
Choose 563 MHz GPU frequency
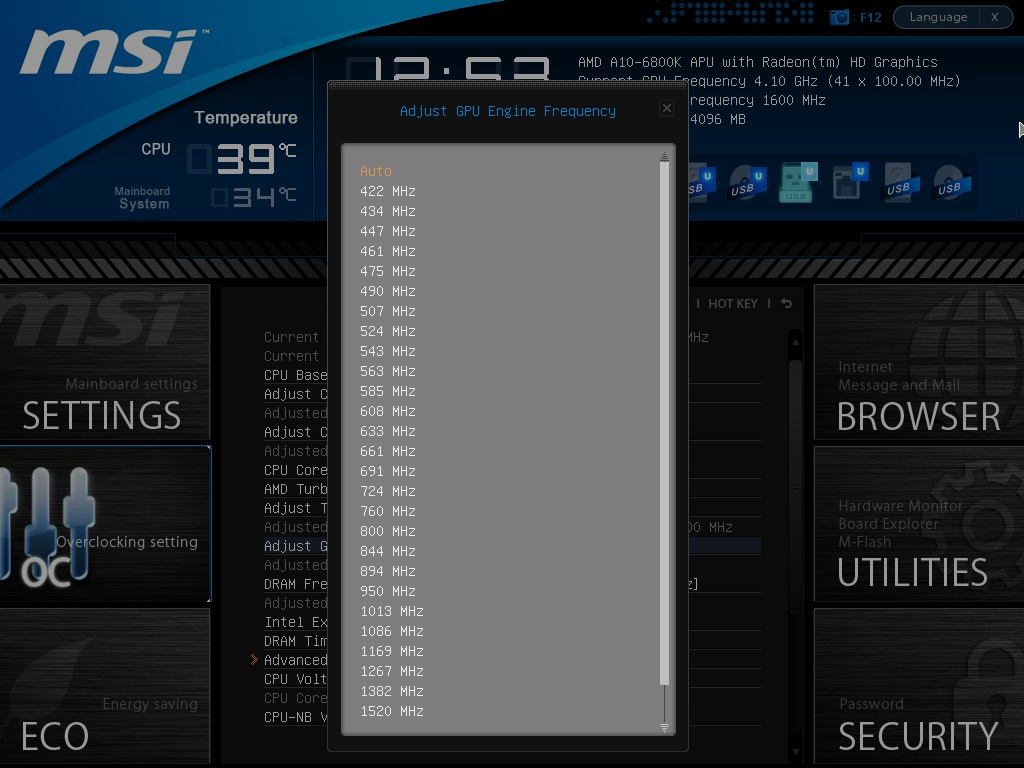point(387,371)
